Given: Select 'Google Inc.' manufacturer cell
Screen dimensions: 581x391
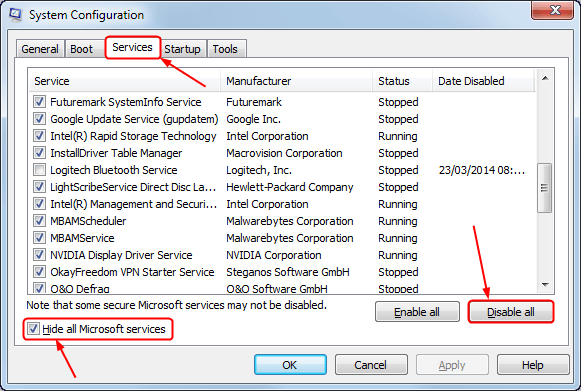Looking at the screenshot, I should click(x=253, y=119).
